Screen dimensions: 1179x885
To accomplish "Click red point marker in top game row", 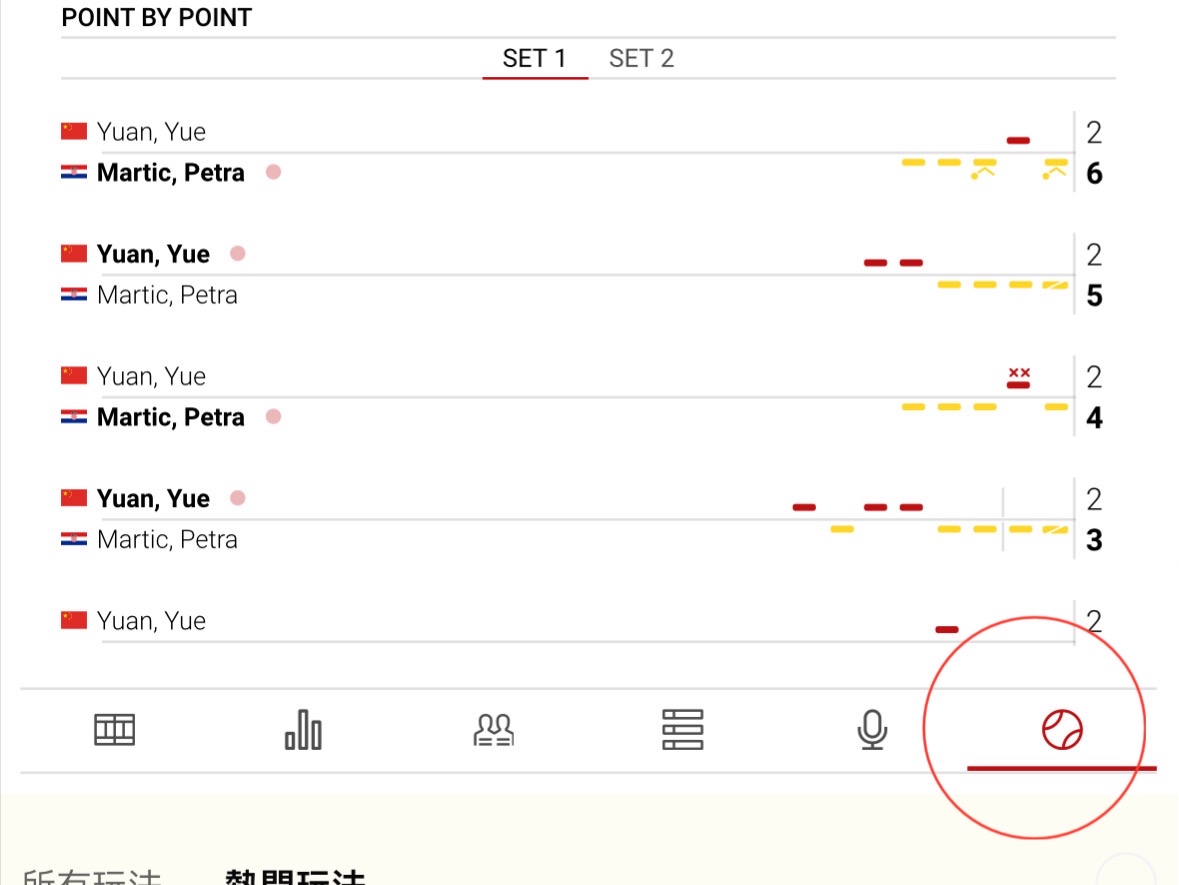I will point(1018,141).
